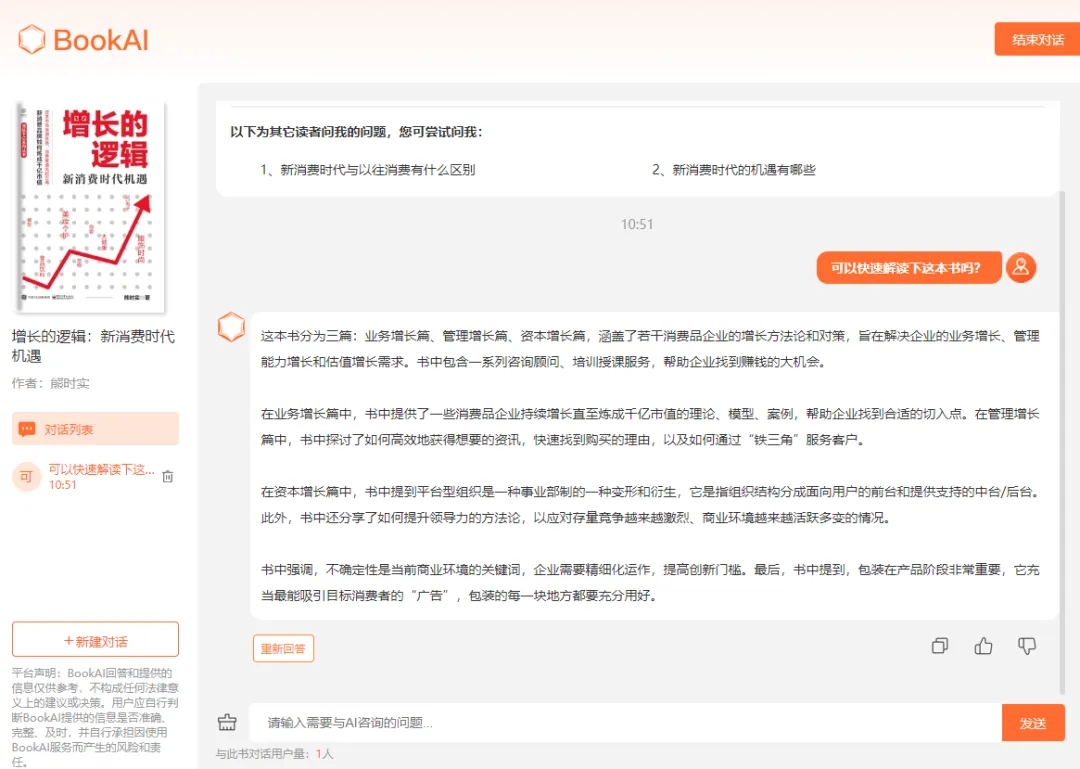Delete the conversation with trash icon
This screenshot has height=769, width=1080.
(x=168, y=477)
